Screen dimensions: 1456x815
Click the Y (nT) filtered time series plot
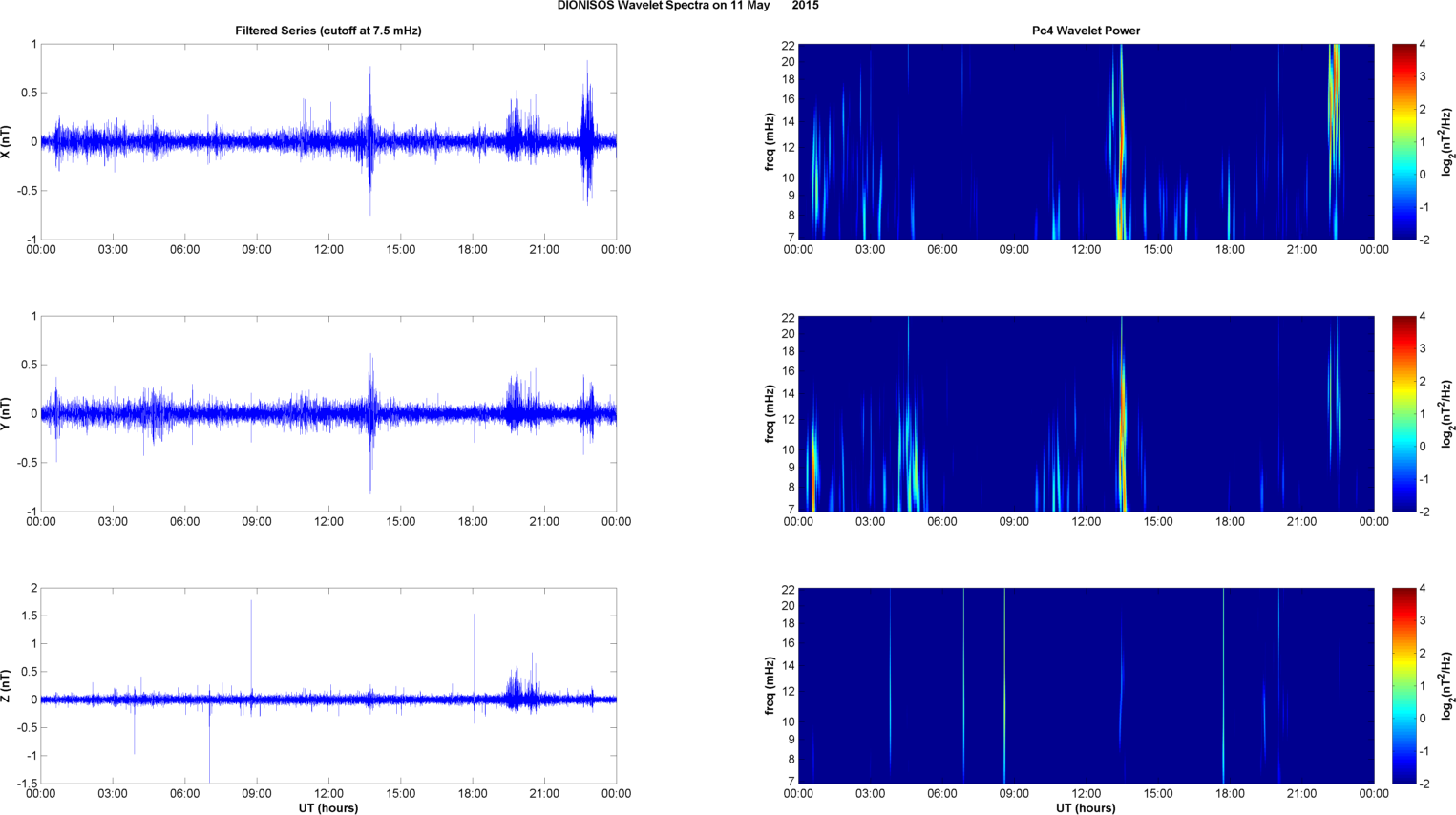(328, 413)
